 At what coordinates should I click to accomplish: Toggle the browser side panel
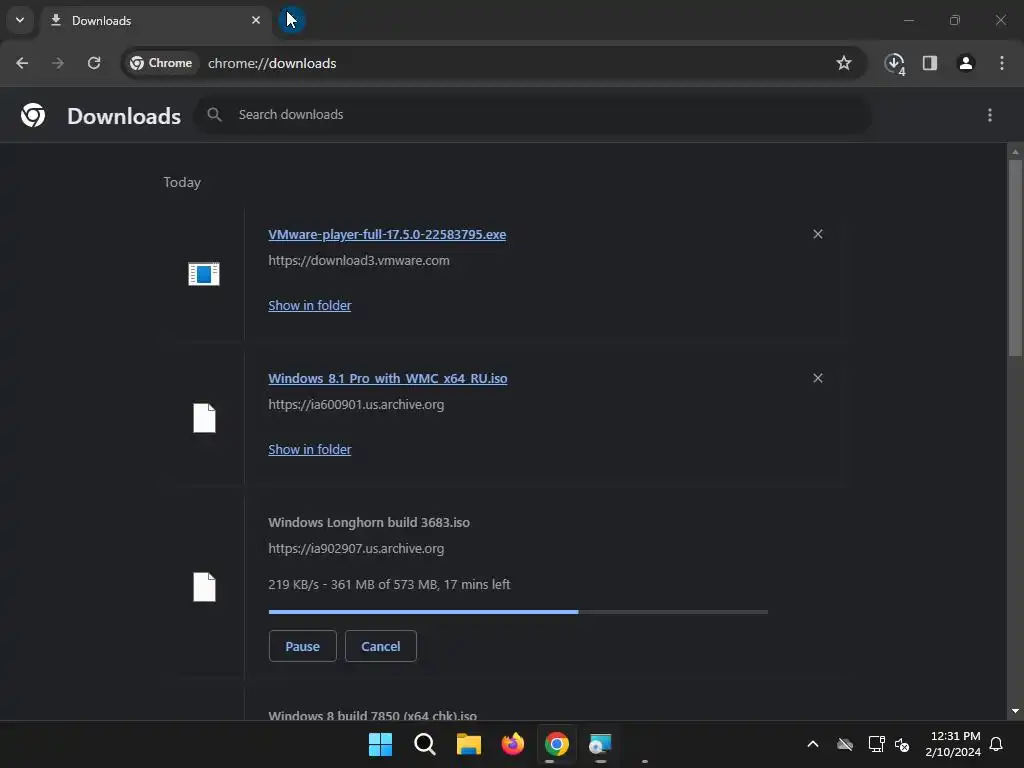pyautogui.click(x=930, y=63)
